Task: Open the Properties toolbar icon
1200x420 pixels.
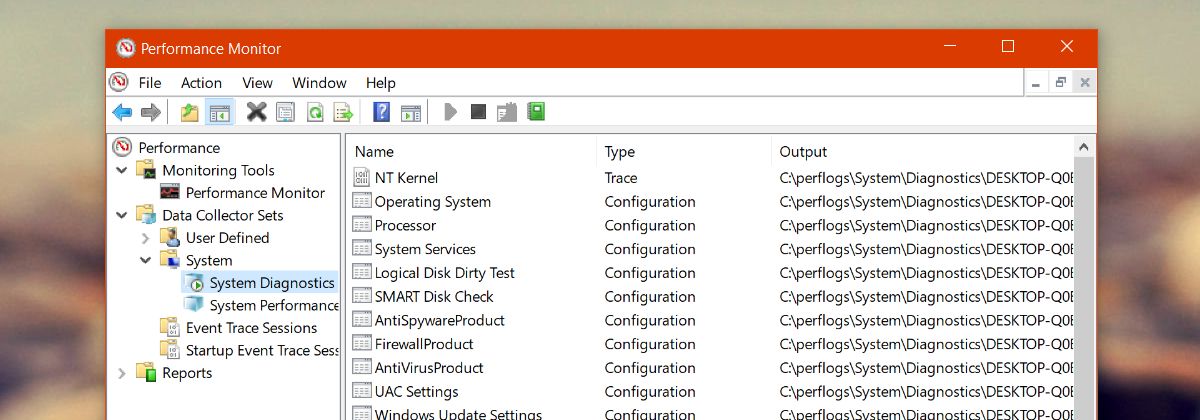Action: coord(285,112)
